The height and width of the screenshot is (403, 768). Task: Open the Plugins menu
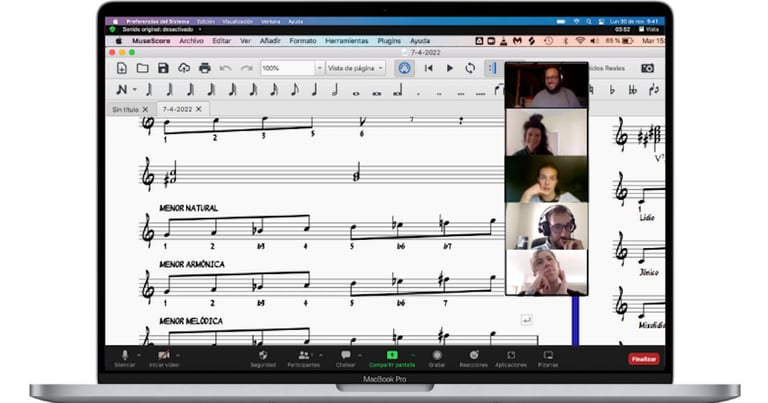(x=389, y=41)
